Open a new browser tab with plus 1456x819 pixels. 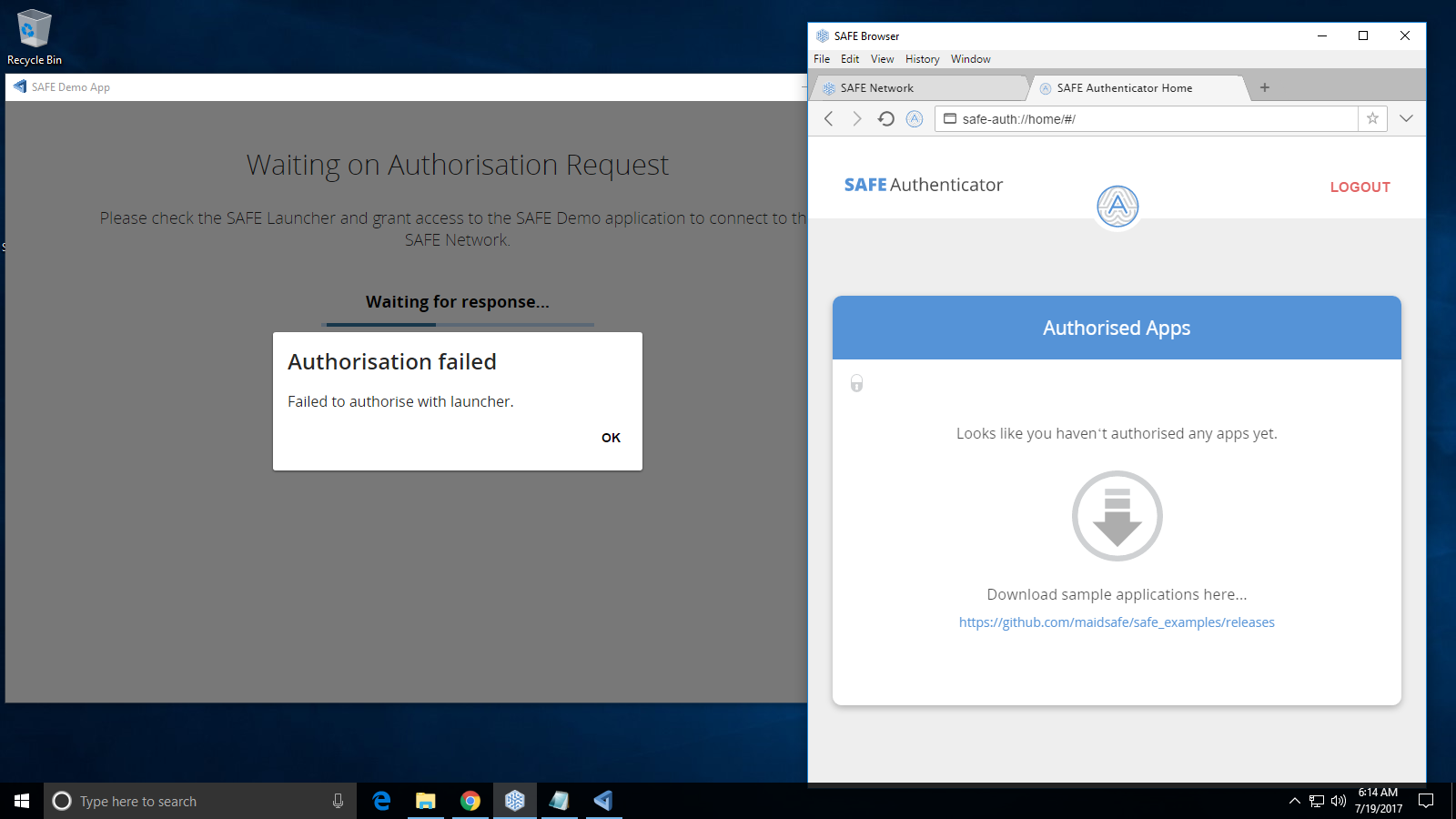click(1264, 88)
